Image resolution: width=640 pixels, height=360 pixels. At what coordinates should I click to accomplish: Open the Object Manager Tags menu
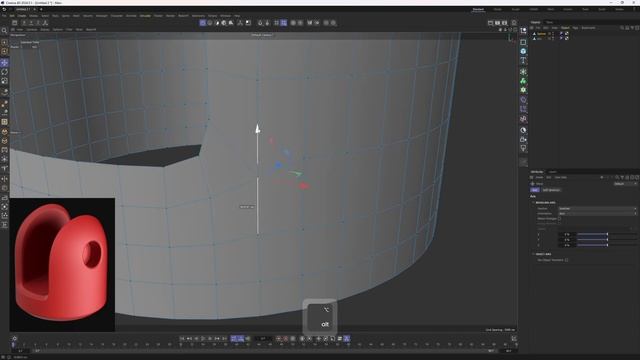(575, 28)
